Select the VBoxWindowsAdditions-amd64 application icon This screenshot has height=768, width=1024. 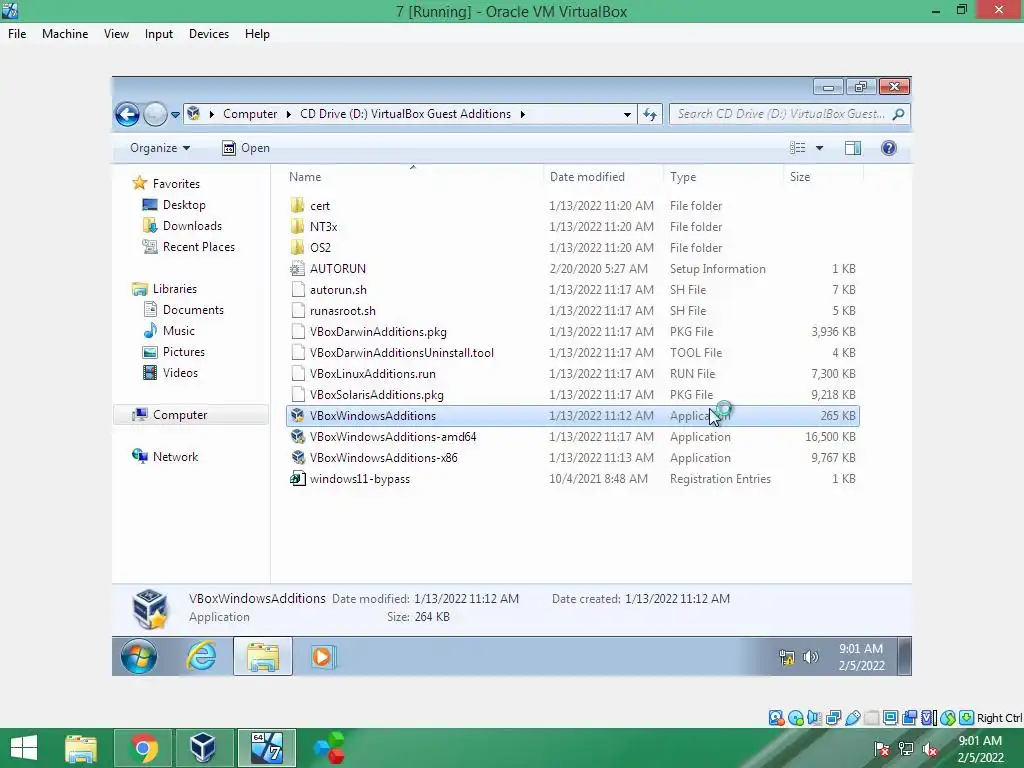[x=298, y=436]
